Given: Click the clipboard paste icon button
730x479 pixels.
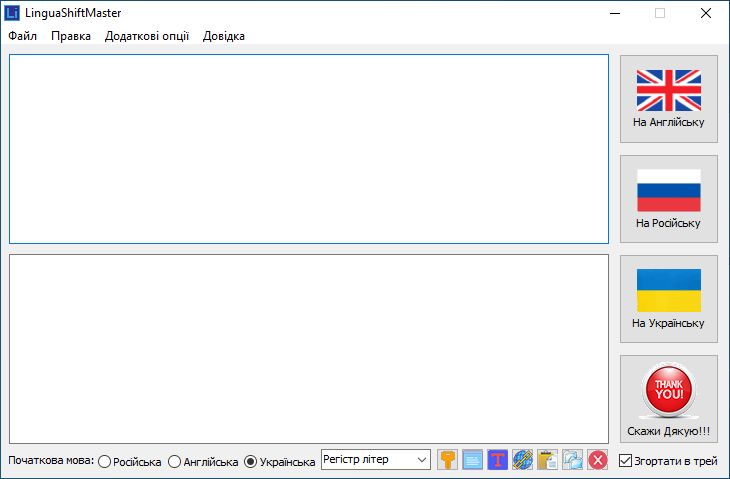Looking at the screenshot, I should [548, 460].
